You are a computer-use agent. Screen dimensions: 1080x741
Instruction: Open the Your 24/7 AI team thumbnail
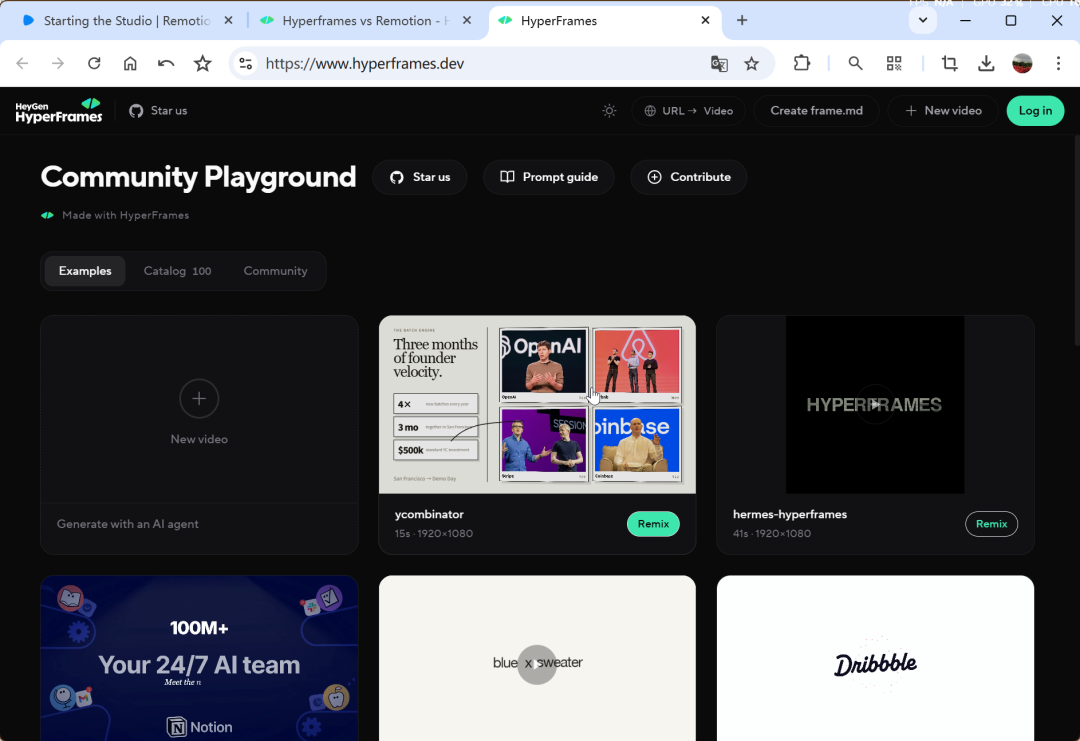[x=199, y=658]
